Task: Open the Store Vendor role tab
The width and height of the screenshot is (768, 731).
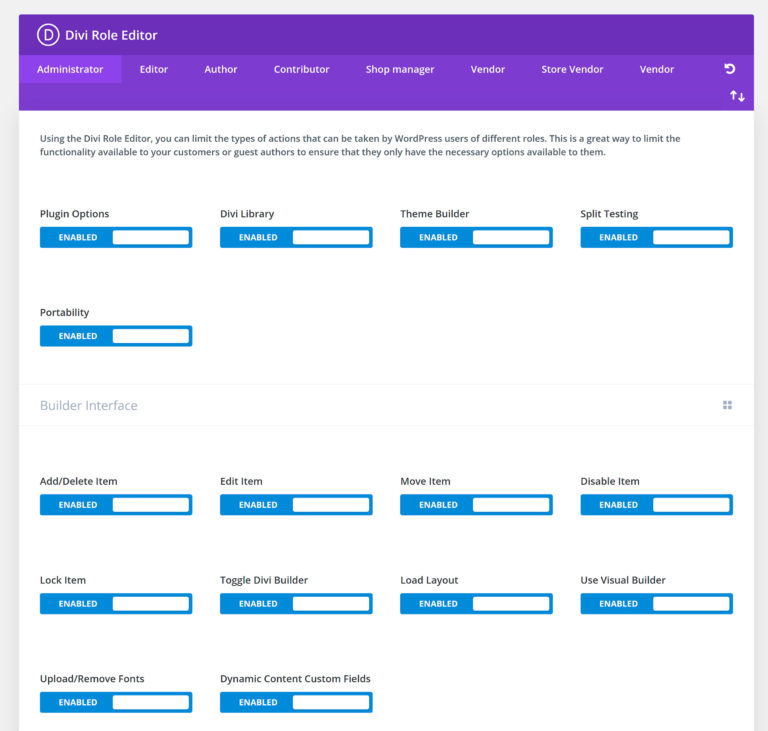Action: click(x=572, y=69)
